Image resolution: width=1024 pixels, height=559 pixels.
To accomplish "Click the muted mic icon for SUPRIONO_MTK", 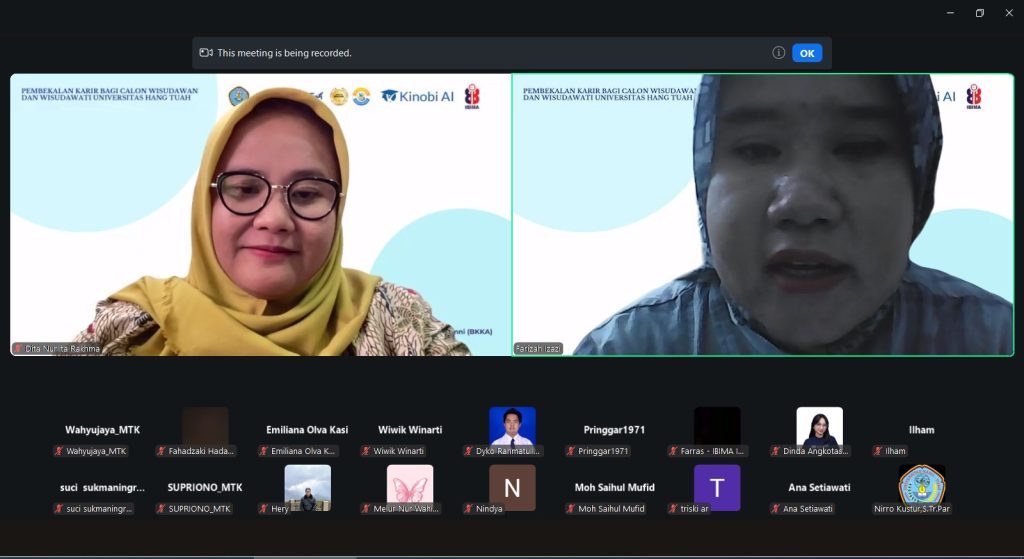I will coord(161,509).
